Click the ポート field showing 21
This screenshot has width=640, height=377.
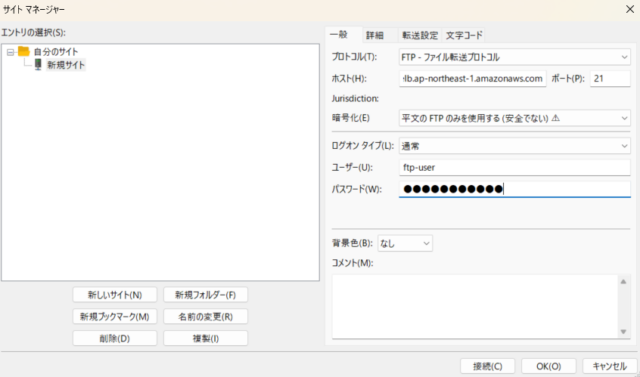tap(610, 79)
